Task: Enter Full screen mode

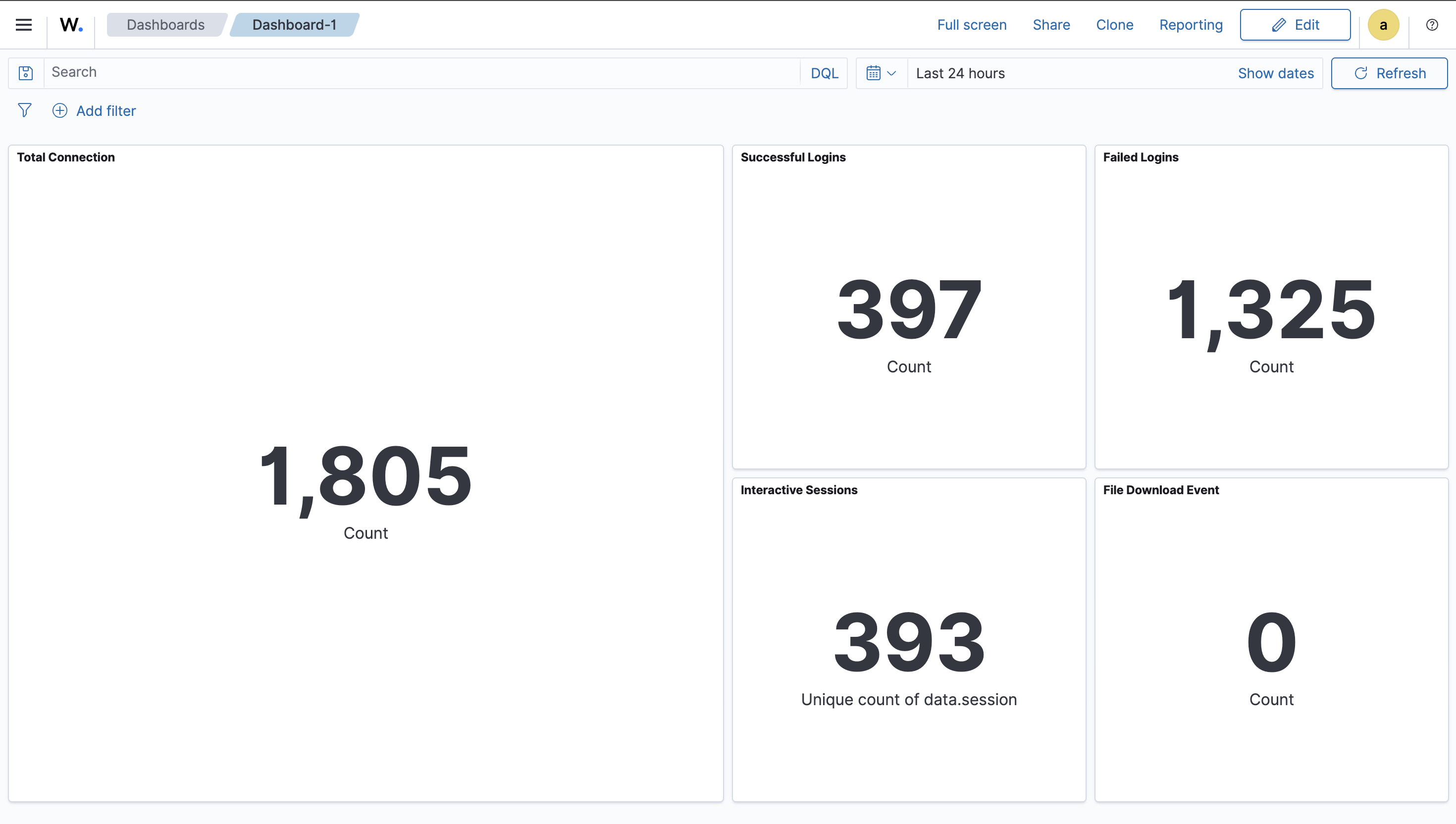Action: coord(971,25)
